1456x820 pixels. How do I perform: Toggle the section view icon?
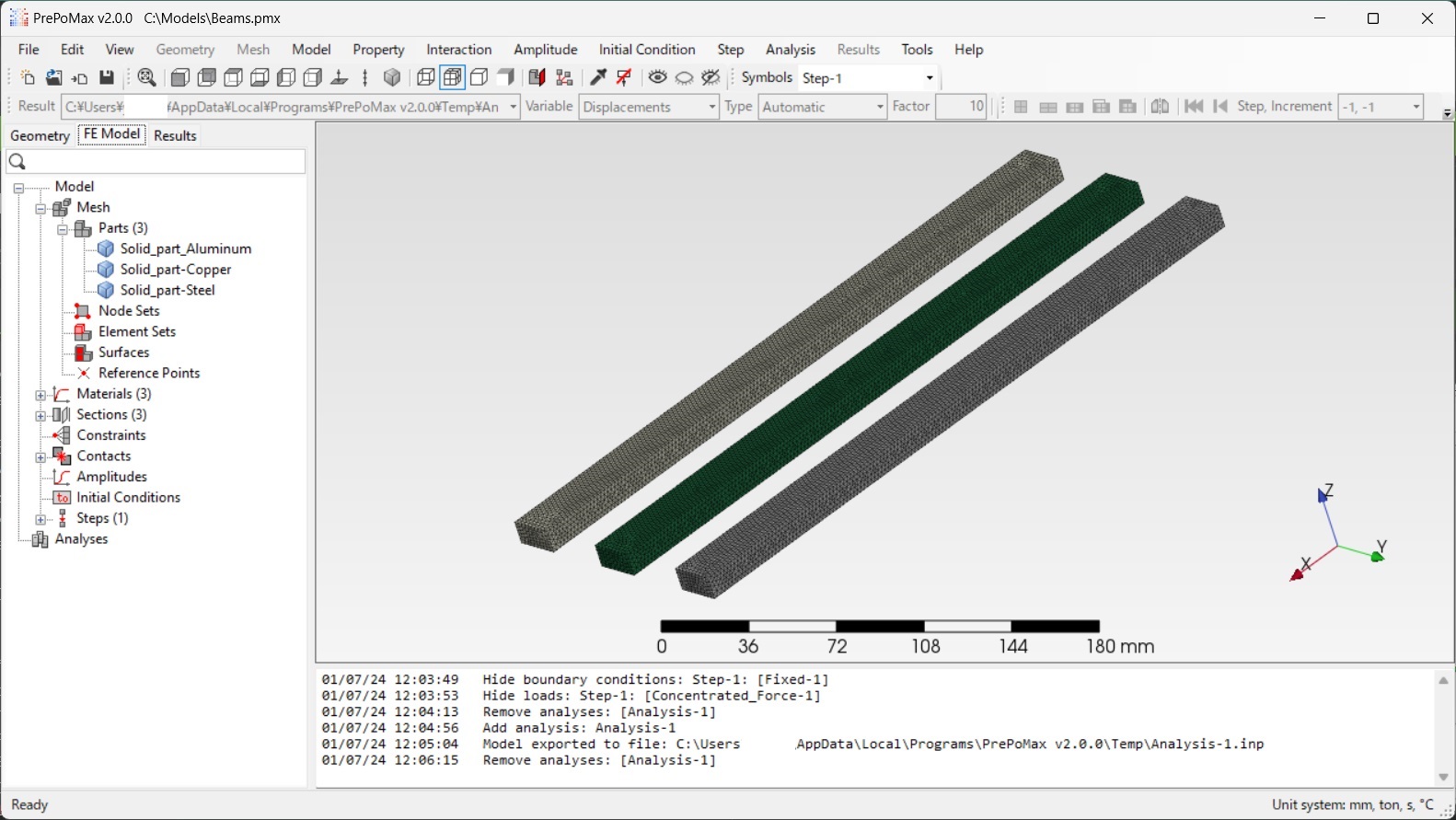537,78
